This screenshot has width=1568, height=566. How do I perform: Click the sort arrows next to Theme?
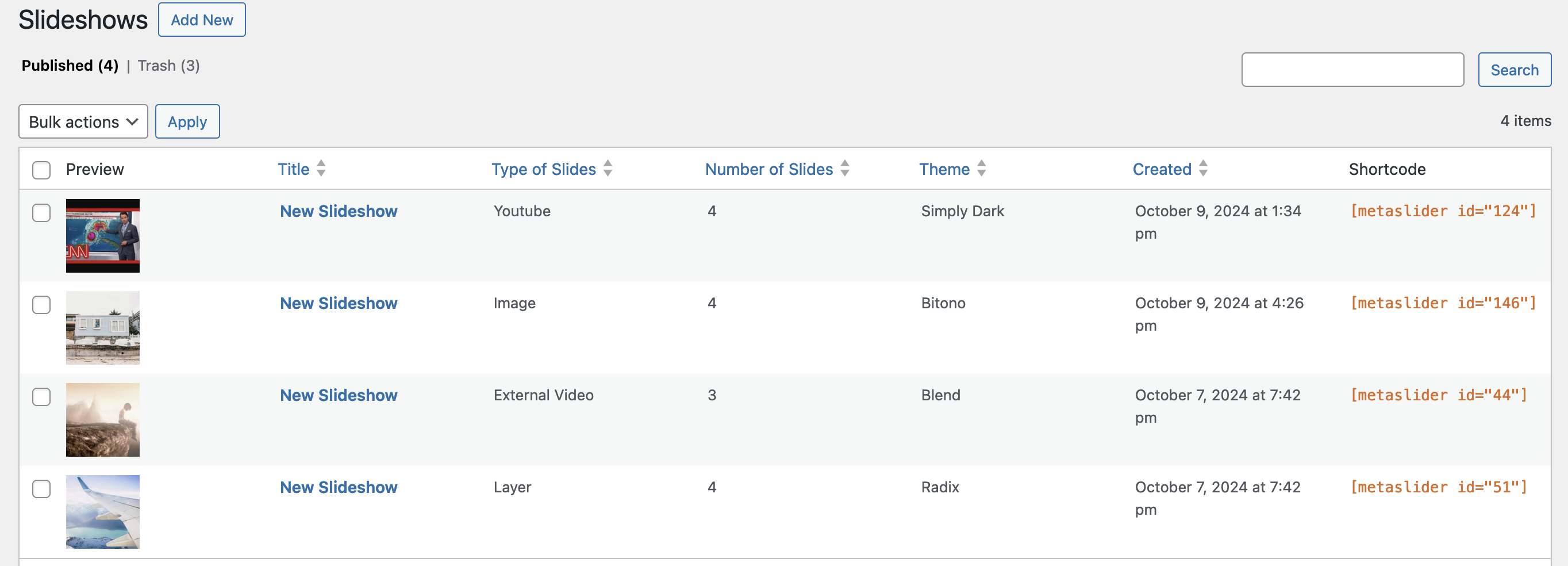coord(981,168)
